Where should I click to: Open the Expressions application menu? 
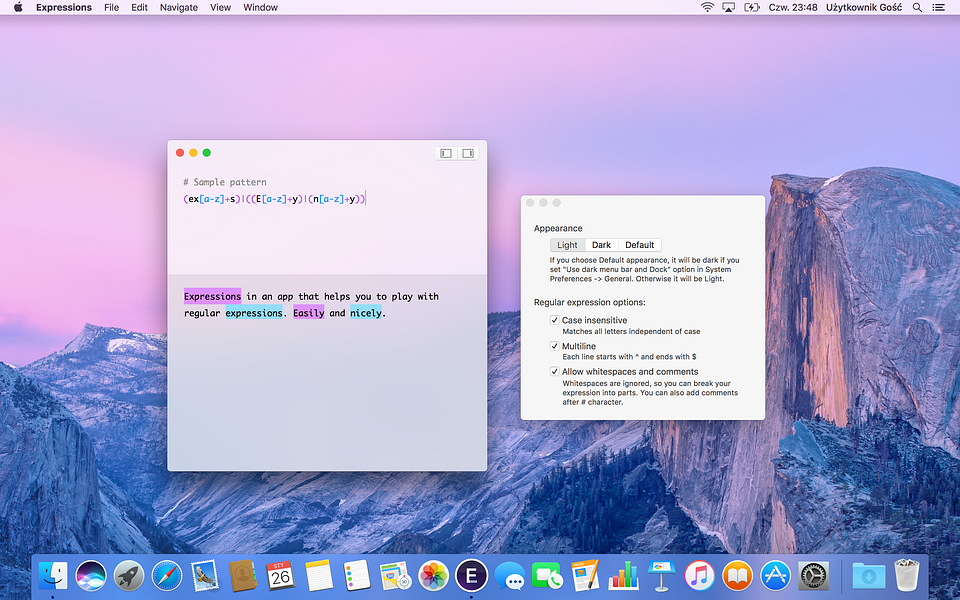(64, 7)
